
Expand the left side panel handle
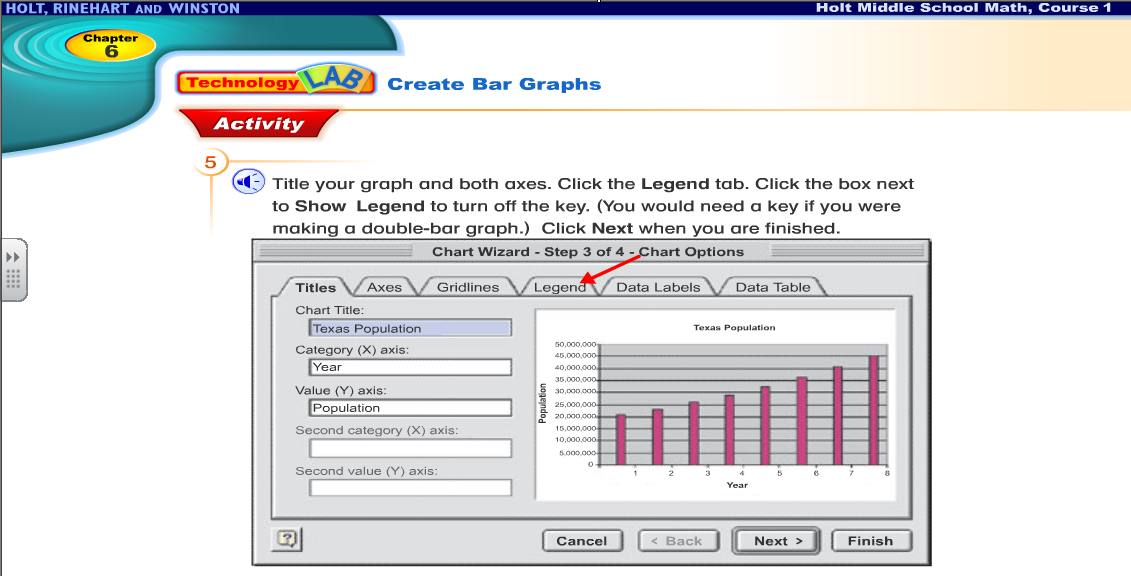point(14,270)
